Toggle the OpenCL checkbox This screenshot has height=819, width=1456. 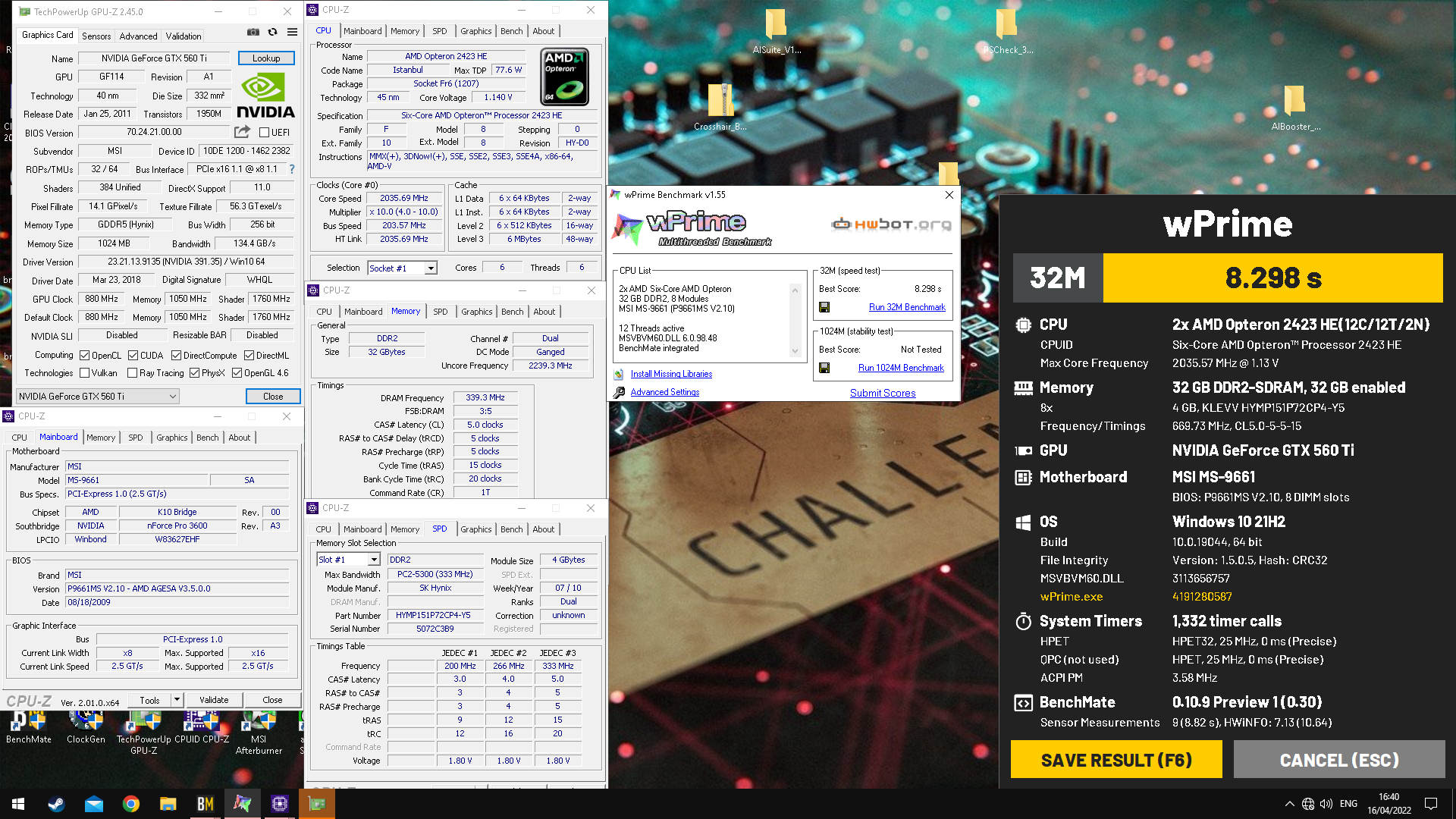pyautogui.click(x=85, y=355)
